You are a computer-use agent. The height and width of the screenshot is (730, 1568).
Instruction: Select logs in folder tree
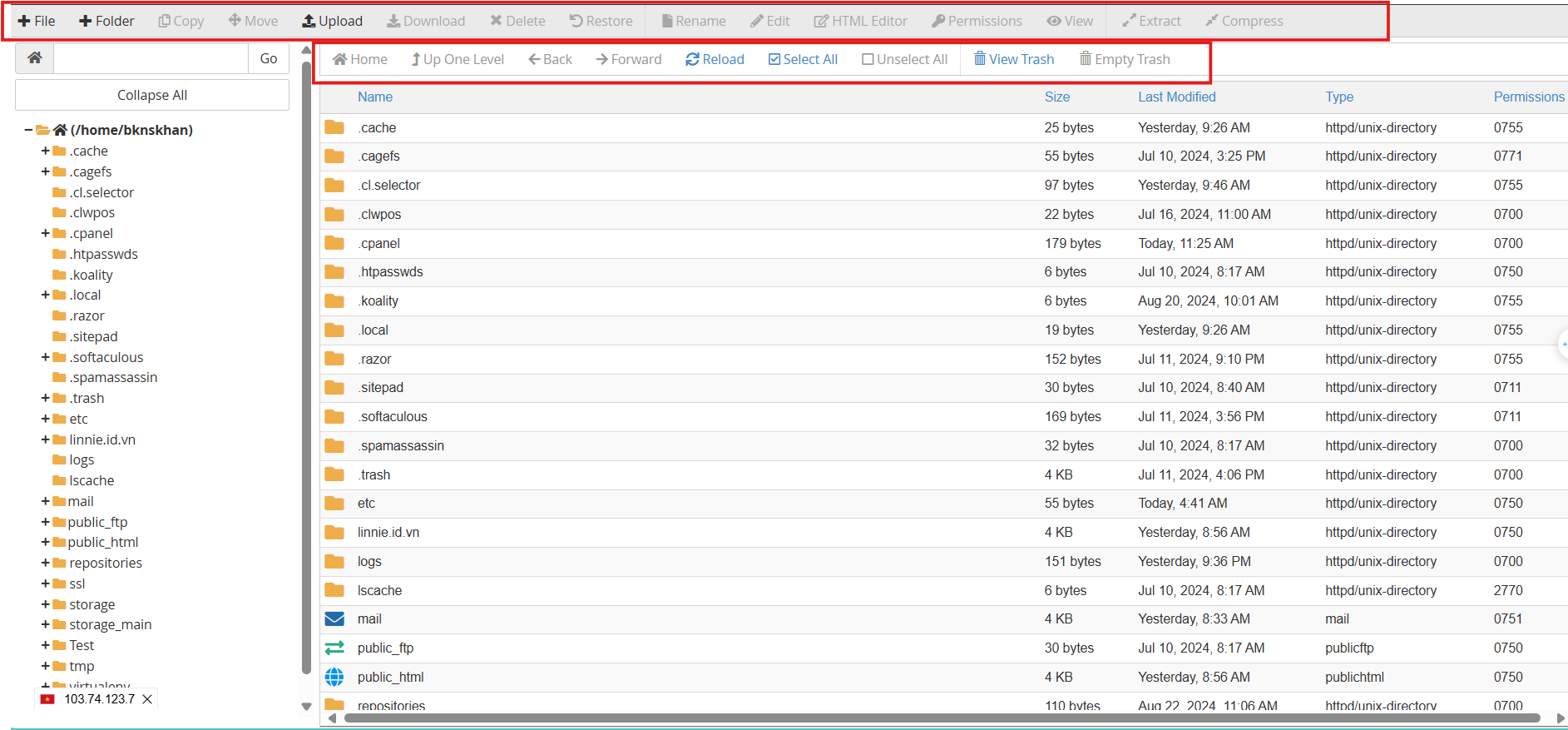tap(82, 459)
